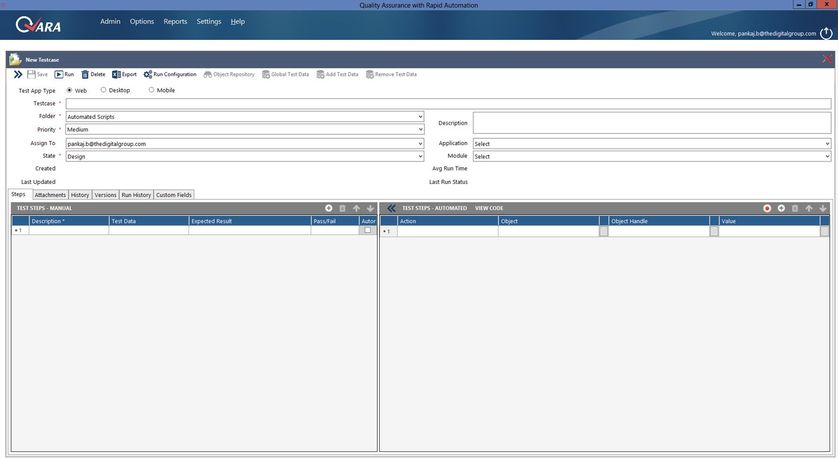Click the logout power icon beside welcome text
The height and width of the screenshot is (458, 838).
click(x=826, y=33)
